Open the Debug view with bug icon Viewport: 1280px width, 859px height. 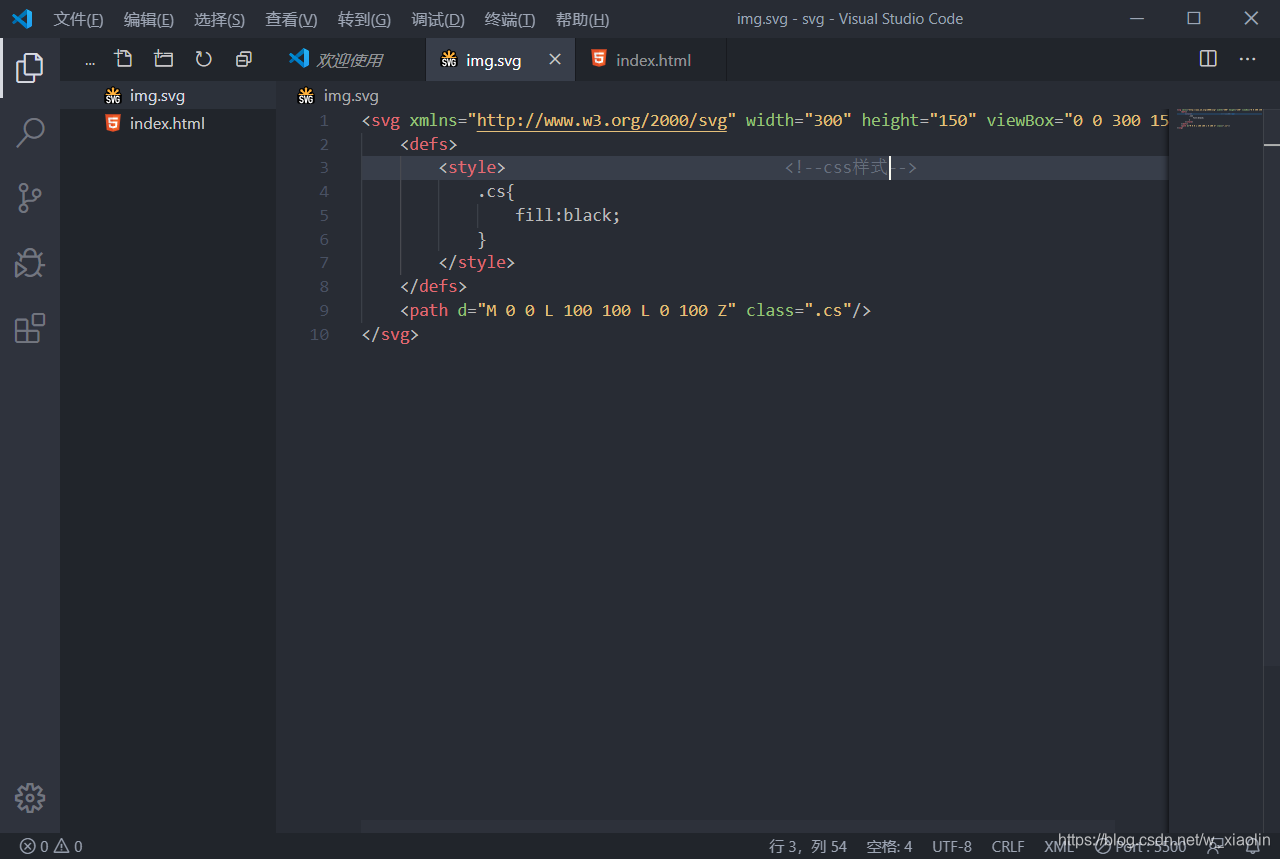point(30,263)
